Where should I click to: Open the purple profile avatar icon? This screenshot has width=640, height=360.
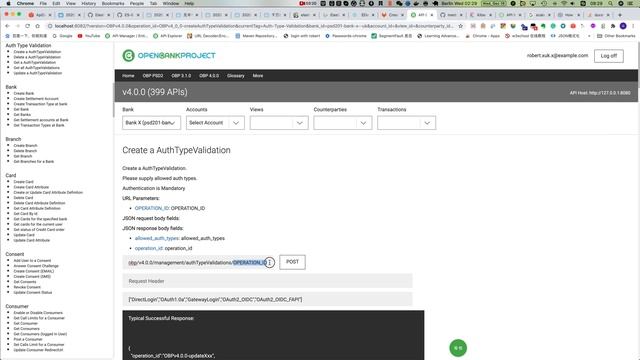coord(623,26)
